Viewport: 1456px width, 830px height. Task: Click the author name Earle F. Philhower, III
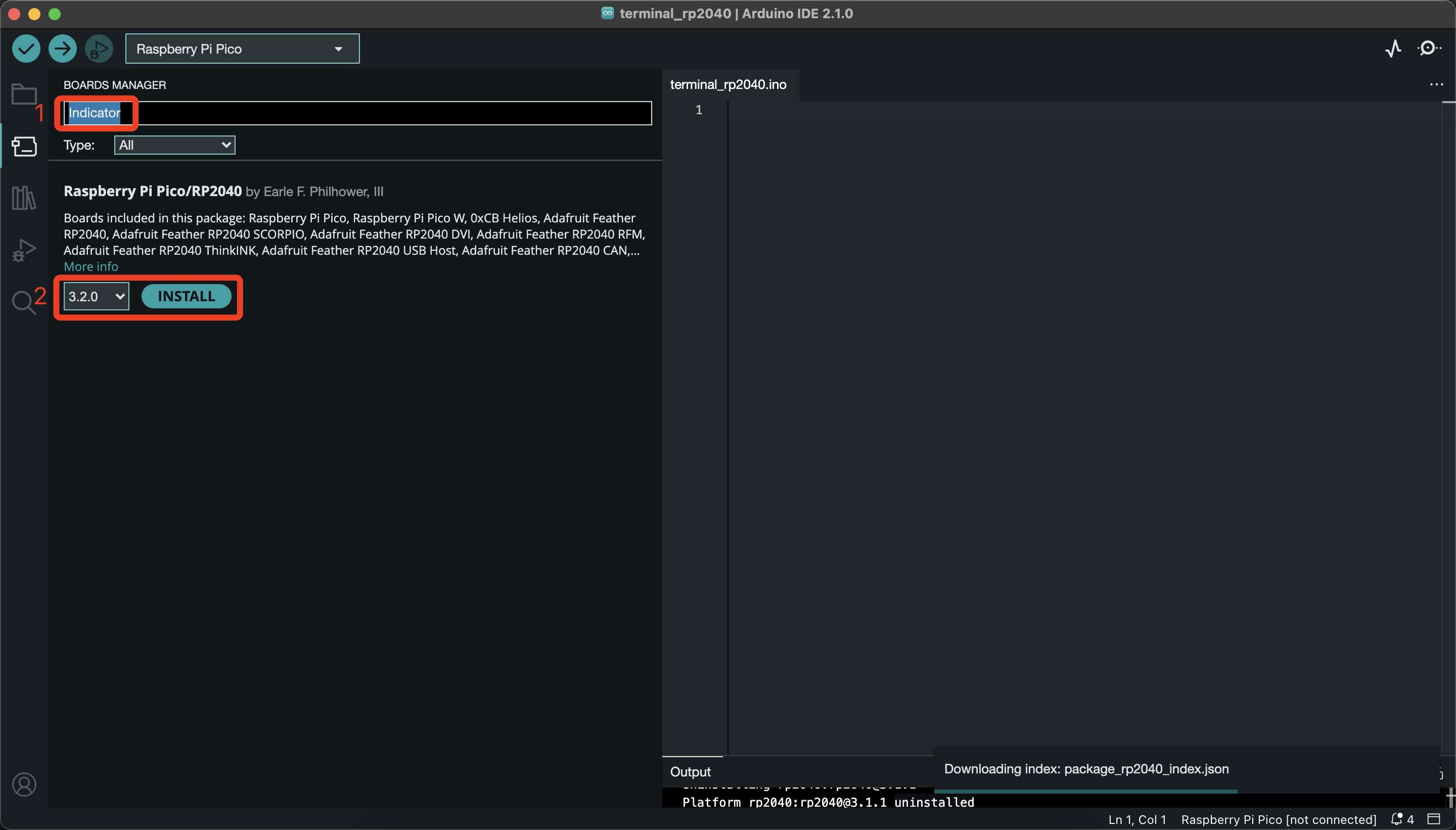(323, 192)
